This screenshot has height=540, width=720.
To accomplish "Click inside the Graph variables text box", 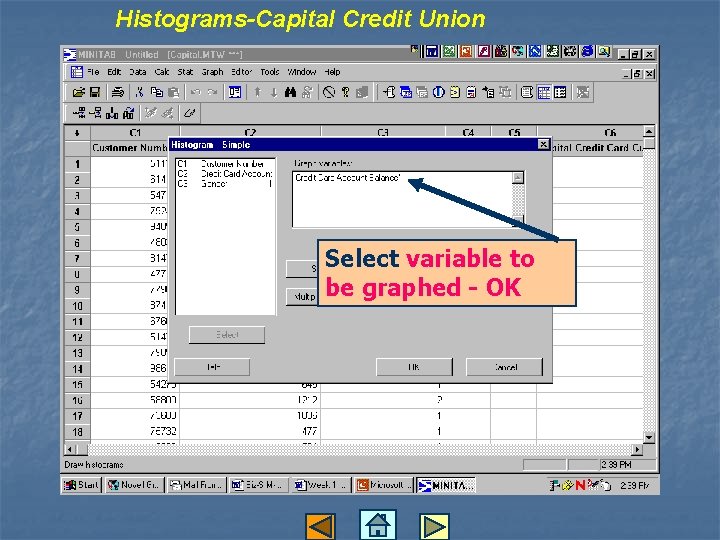I will click(402, 199).
